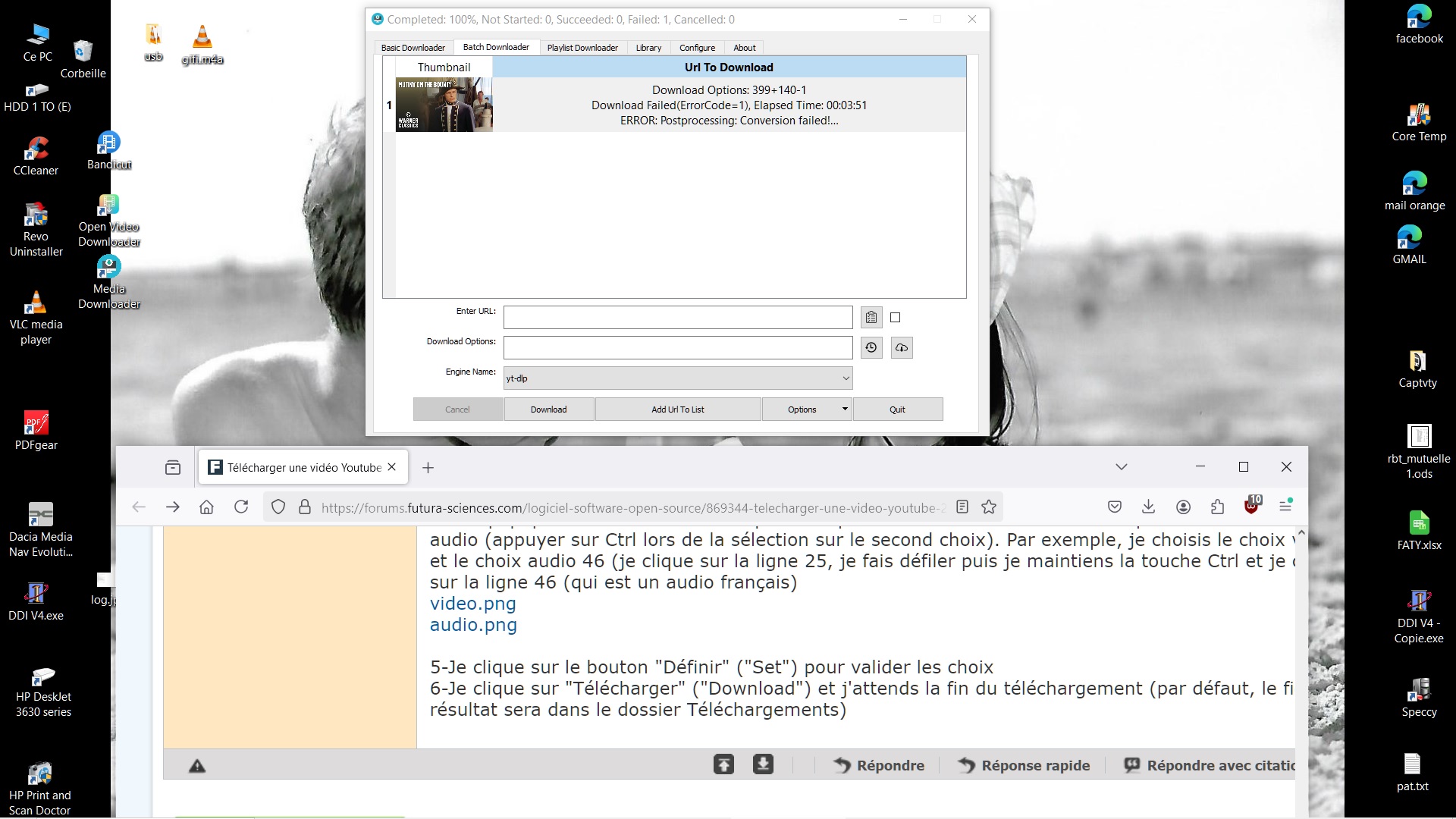
Task: Open the Configure tab
Action: (x=697, y=48)
